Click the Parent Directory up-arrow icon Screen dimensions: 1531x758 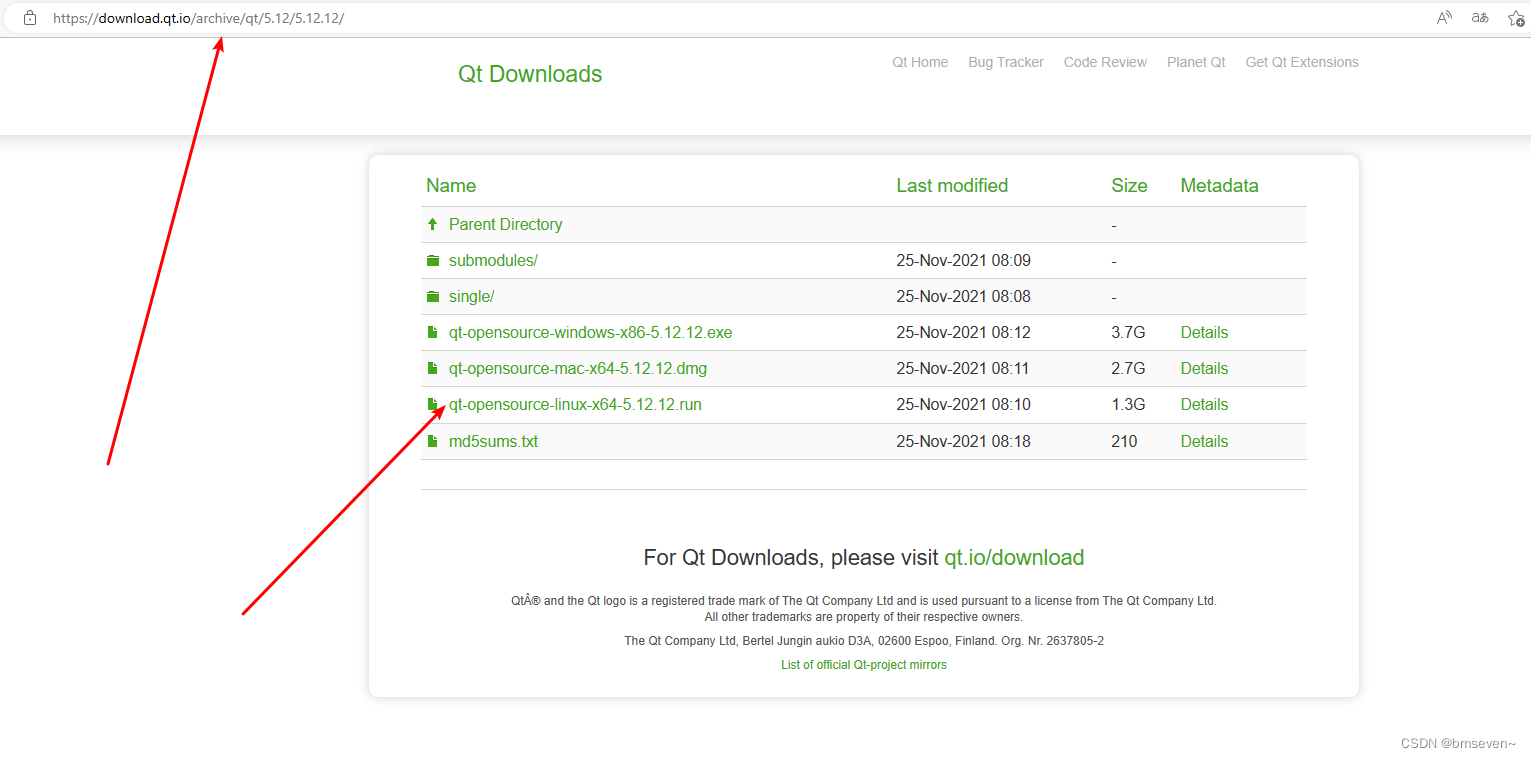click(x=433, y=224)
